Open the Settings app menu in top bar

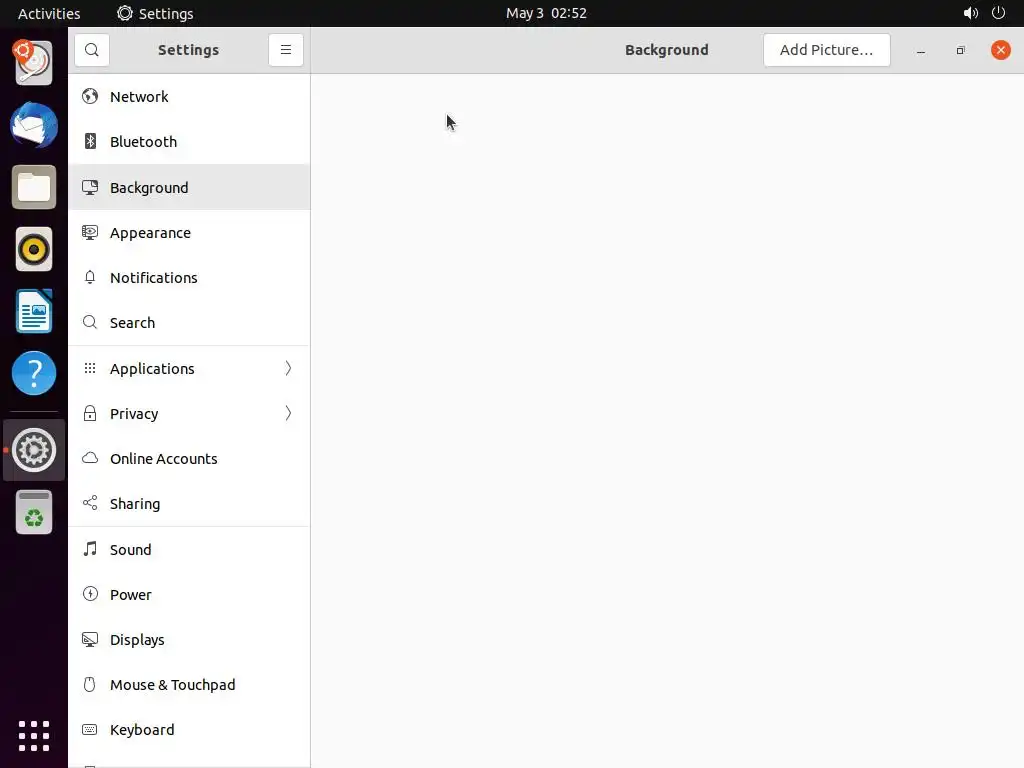(x=155, y=13)
